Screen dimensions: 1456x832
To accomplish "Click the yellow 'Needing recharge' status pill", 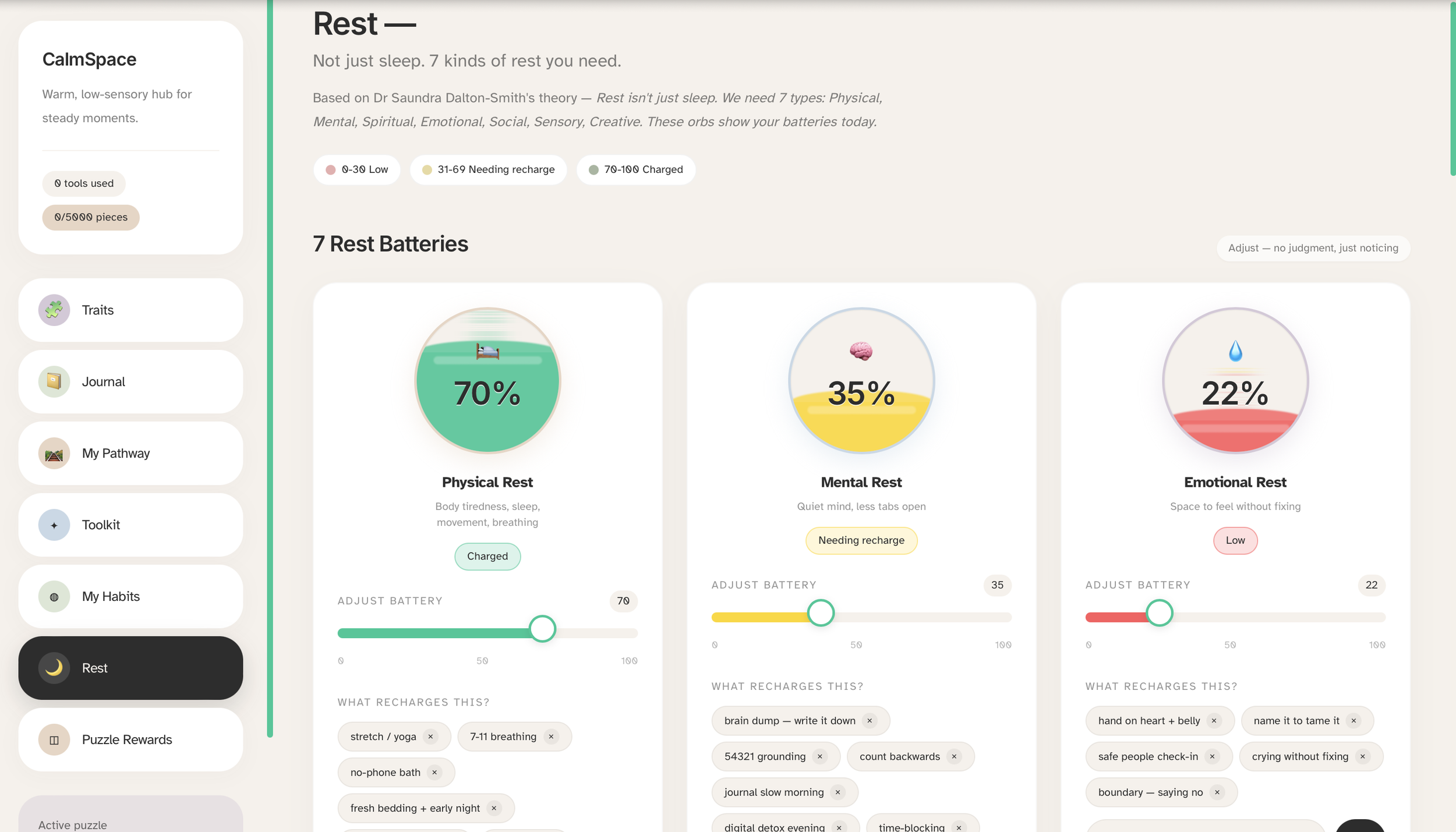I will coord(861,540).
